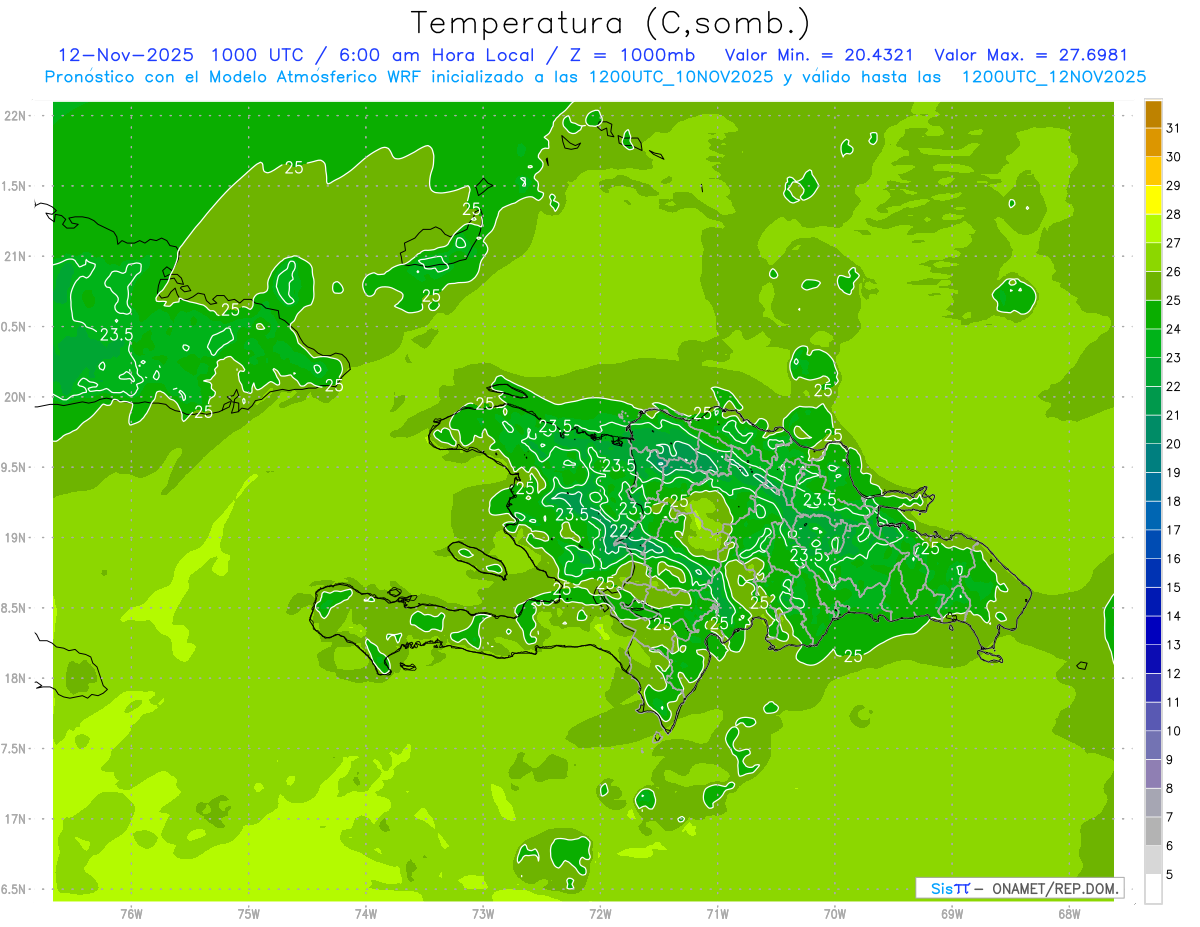Click the '70W' longitude axis label
Viewport: 1200px width, 927px height.
(x=835, y=914)
